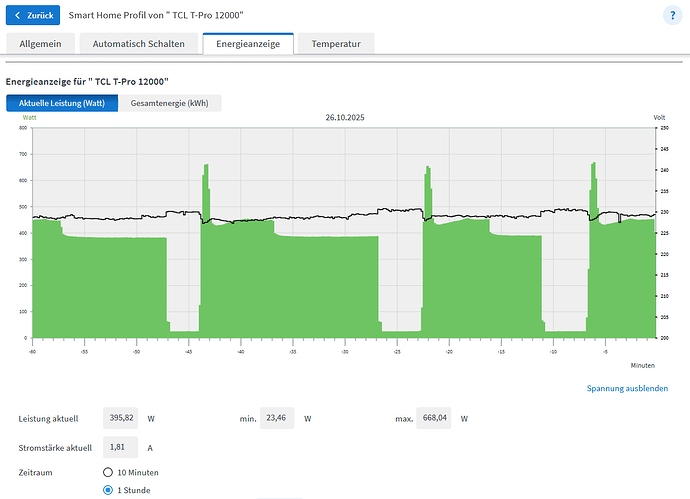Click the max. power value field
Image resolution: width=690 pixels, height=499 pixels.
(433, 418)
